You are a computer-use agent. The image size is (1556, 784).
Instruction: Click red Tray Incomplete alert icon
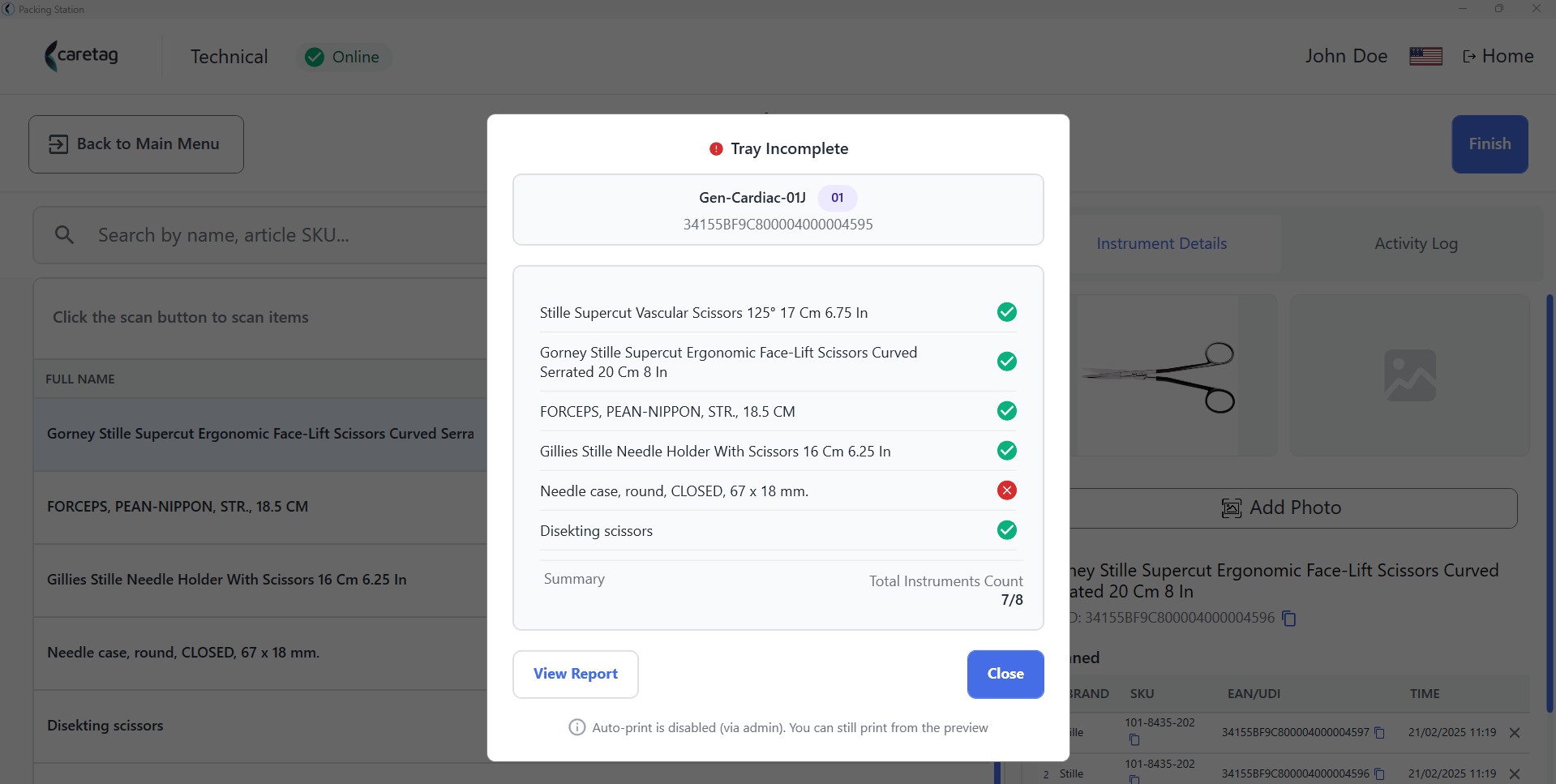(716, 148)
